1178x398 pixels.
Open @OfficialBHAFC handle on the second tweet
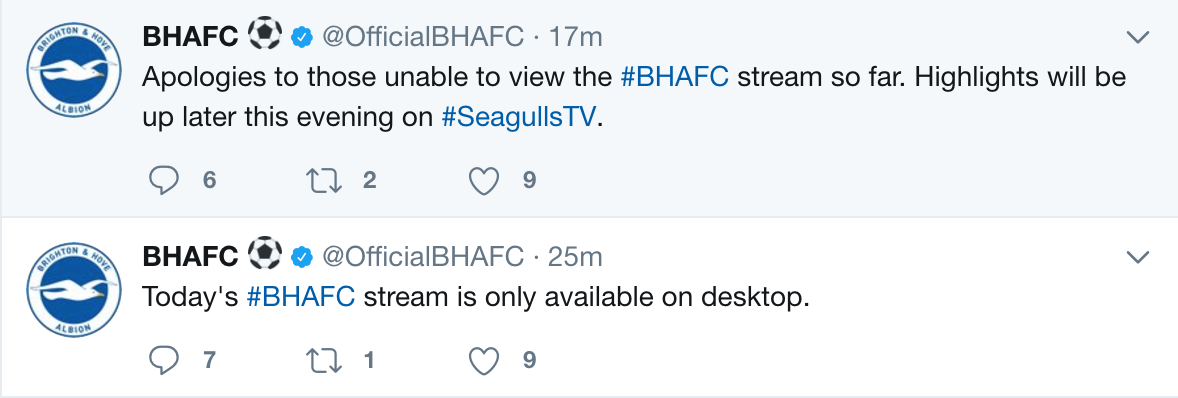(423, 258)
